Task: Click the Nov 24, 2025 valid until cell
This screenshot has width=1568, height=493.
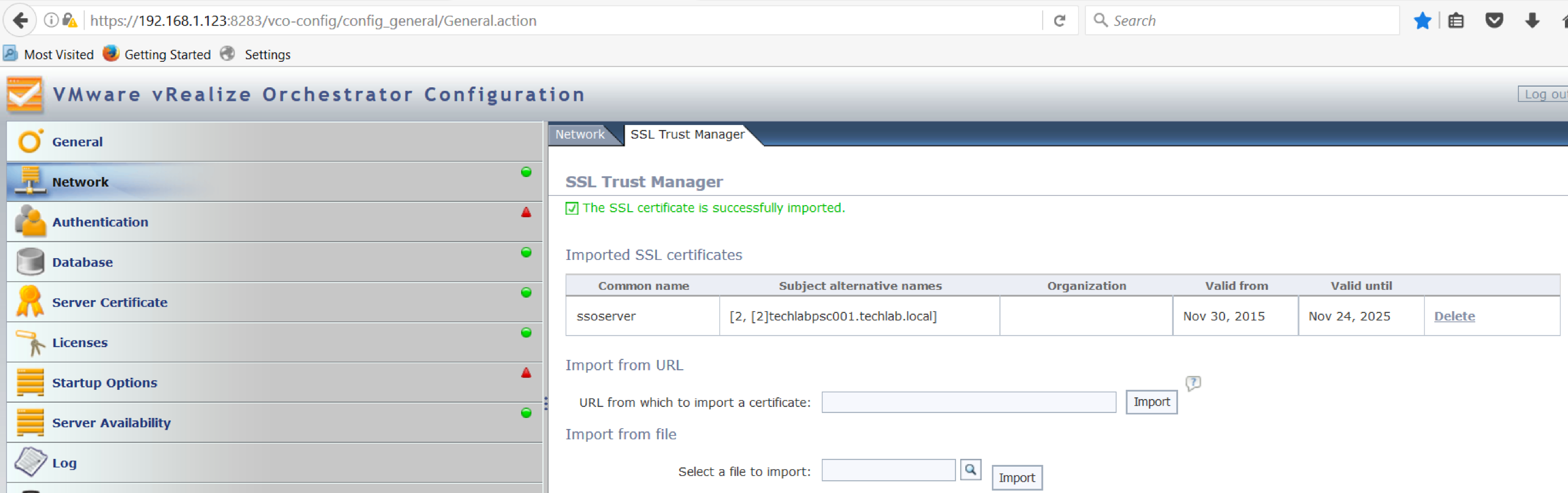Action: coord(1361,316)
